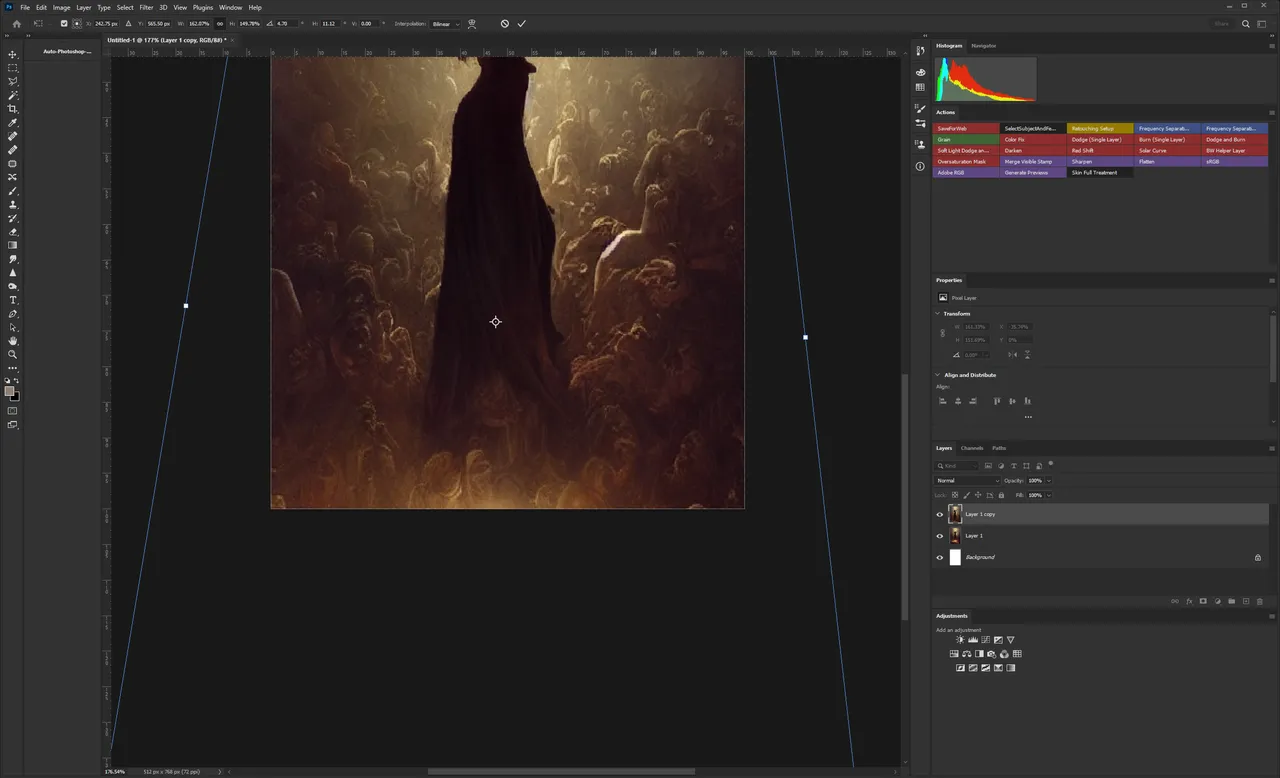This screenshot has height=778, width=1280.
Task: Select the Eyedropper tool
Action: point(13,123)
